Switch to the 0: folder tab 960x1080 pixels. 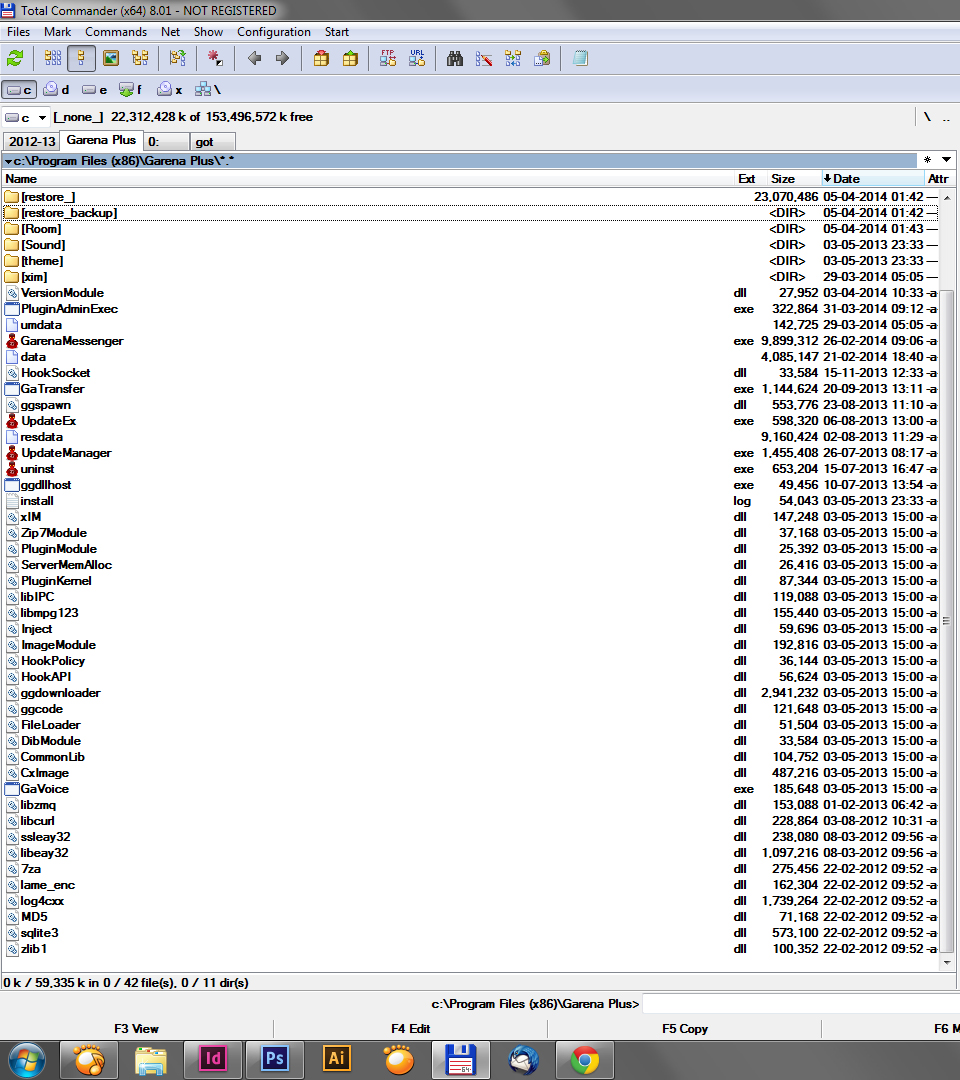tap(166, 142)
